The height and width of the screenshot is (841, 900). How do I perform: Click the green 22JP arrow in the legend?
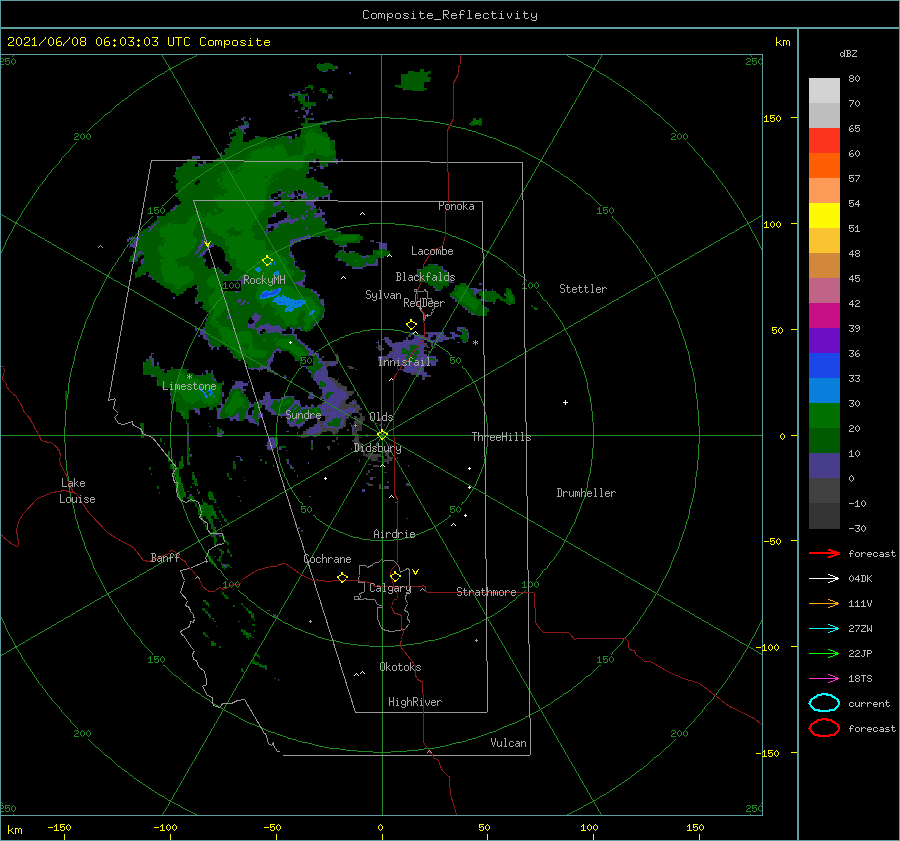pyautogui.click(x=824, y=653)
